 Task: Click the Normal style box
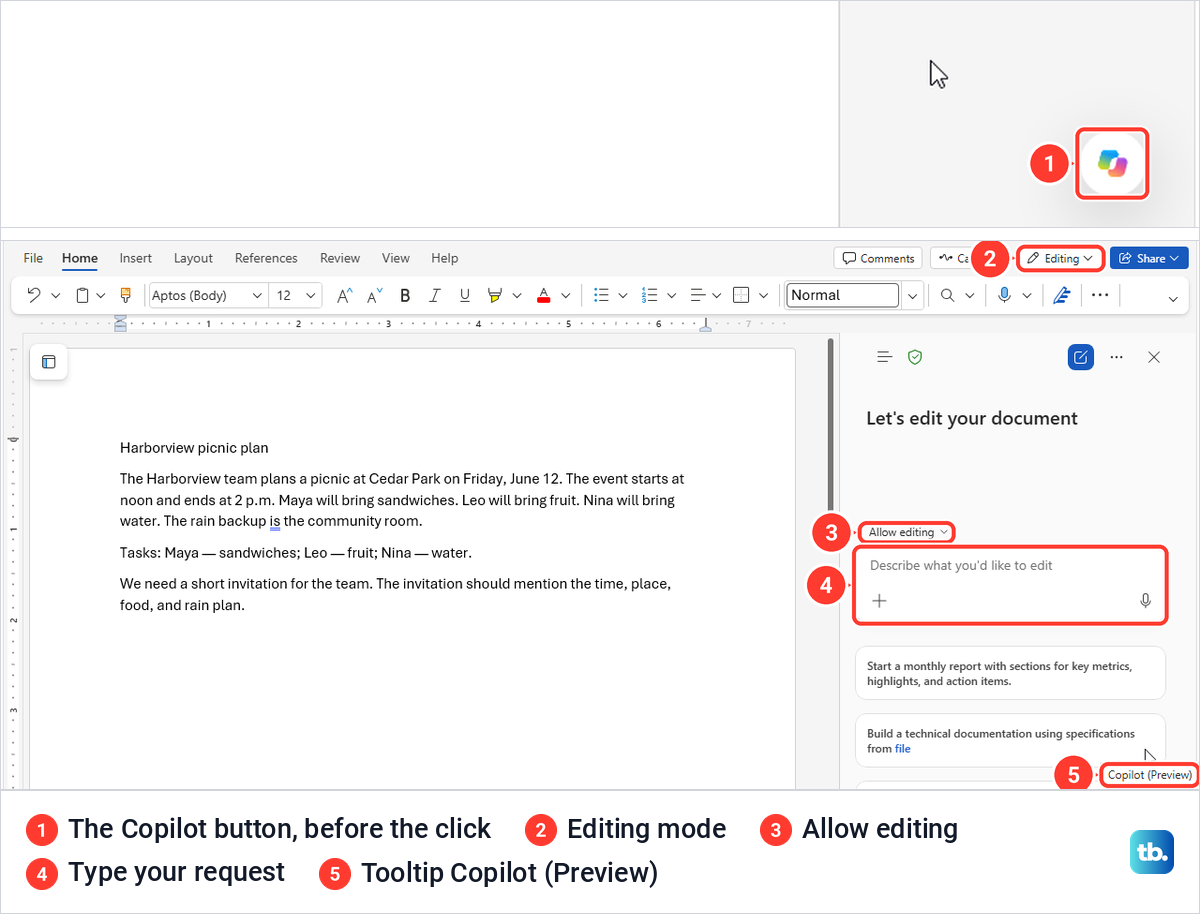843,295
